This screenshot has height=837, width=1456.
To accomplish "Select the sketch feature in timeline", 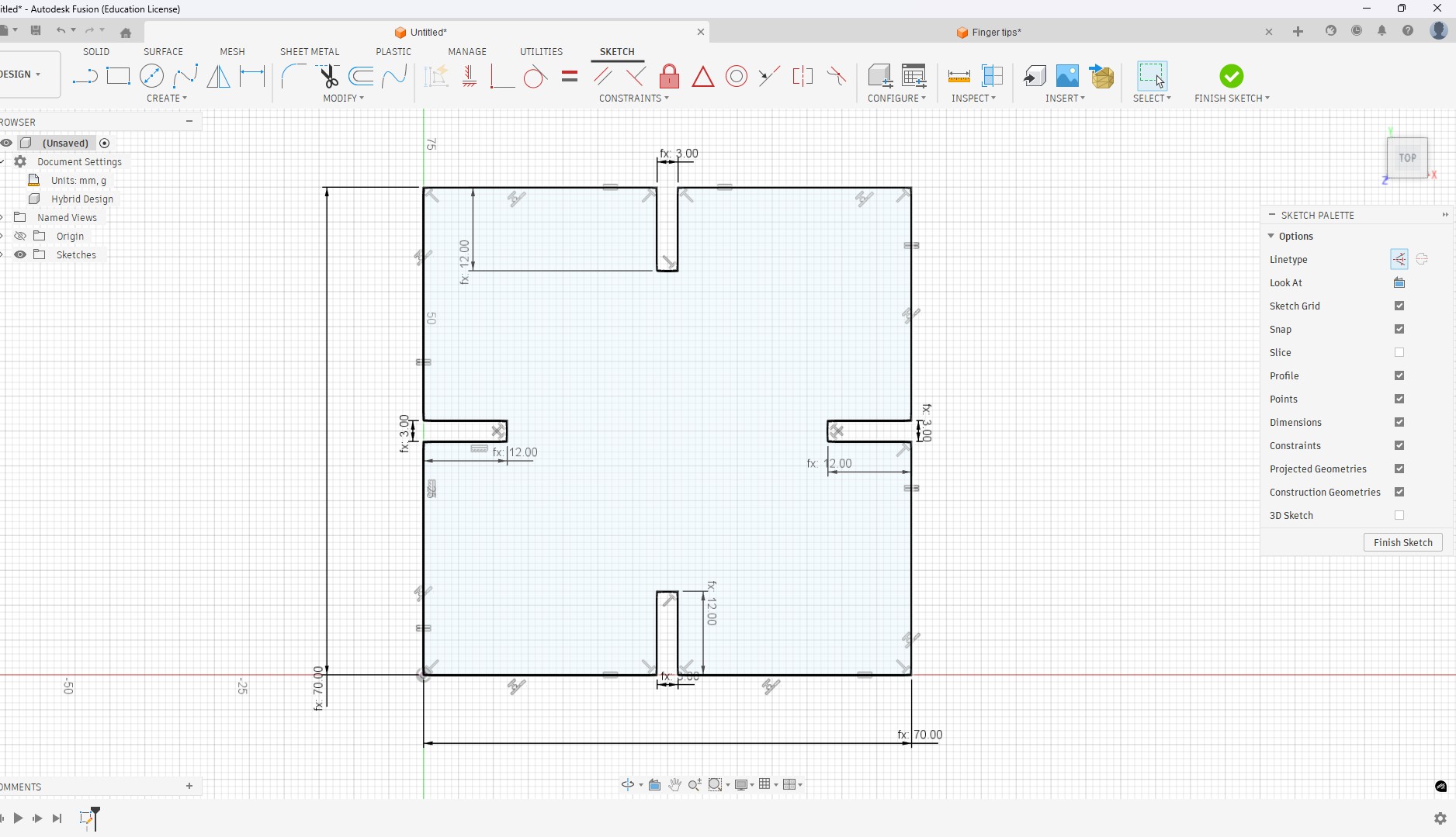I will point(88,818).
